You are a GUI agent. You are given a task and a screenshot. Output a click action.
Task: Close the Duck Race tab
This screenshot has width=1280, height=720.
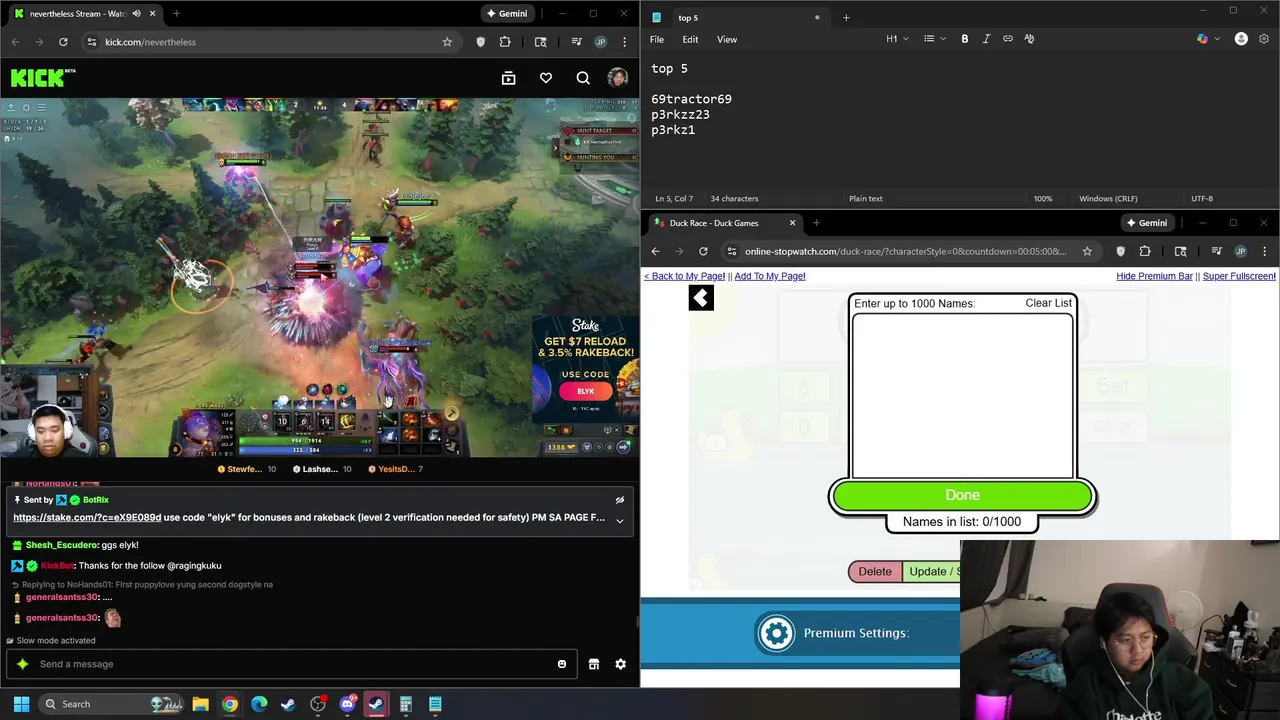point(793,223)
